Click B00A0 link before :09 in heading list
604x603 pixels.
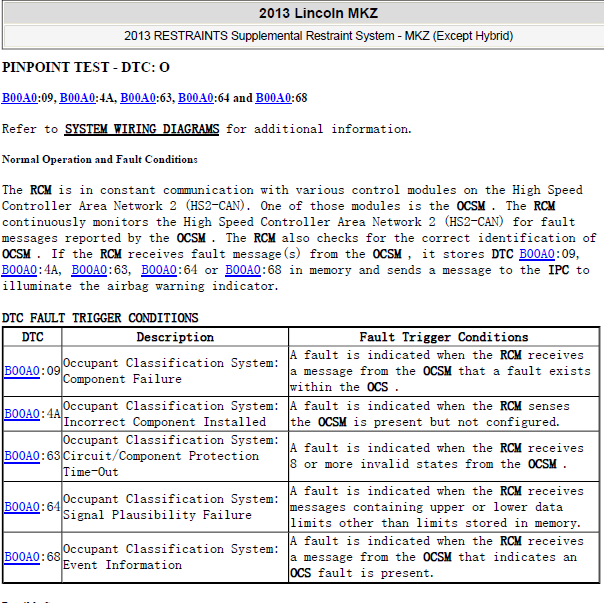(20, 98)
